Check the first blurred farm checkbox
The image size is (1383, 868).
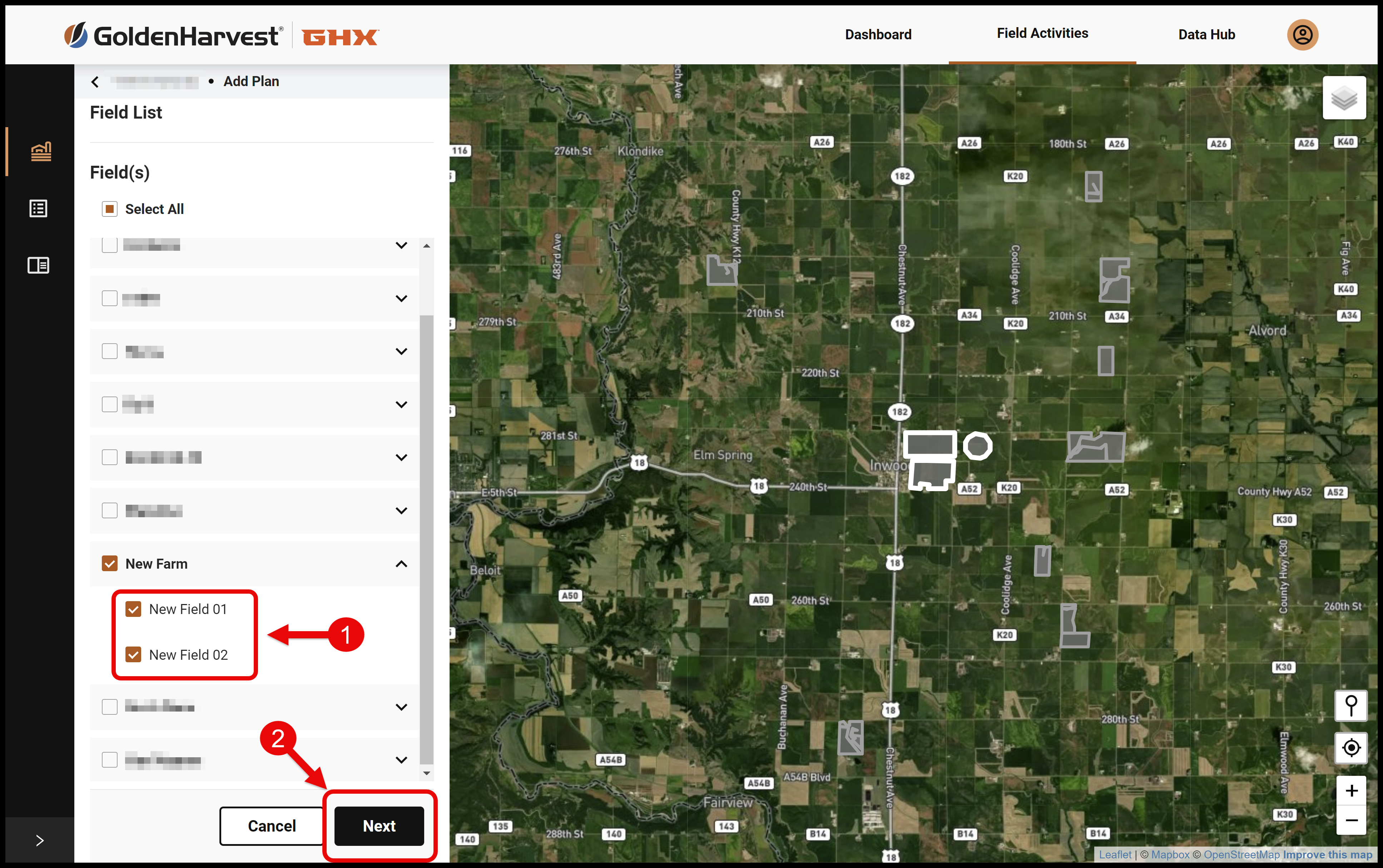point(110,245)
